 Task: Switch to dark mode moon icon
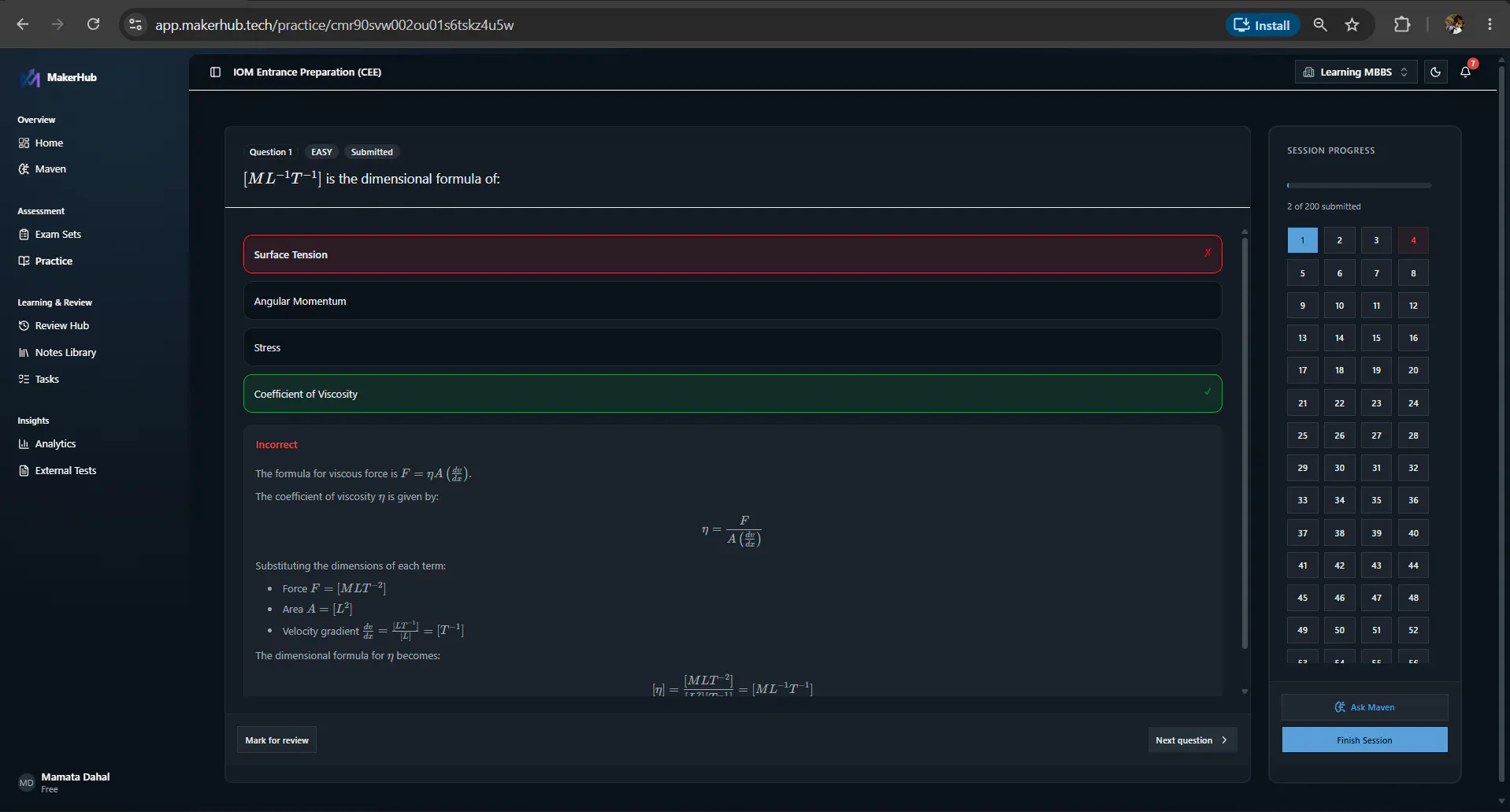coord(1435,72)
